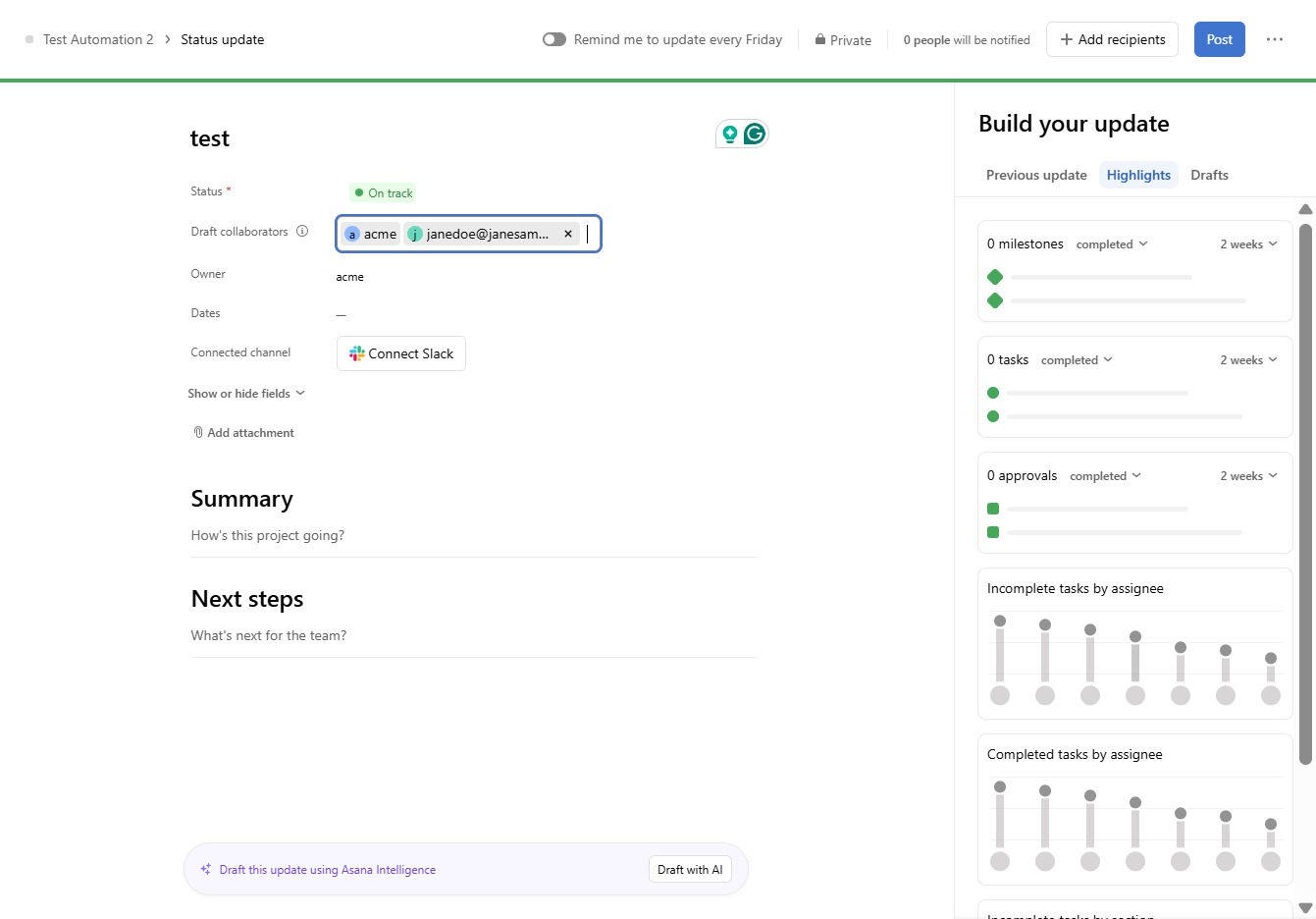Click the Connect Slack button
Viewport: 1316px width, 919px height.
[401, 353]
